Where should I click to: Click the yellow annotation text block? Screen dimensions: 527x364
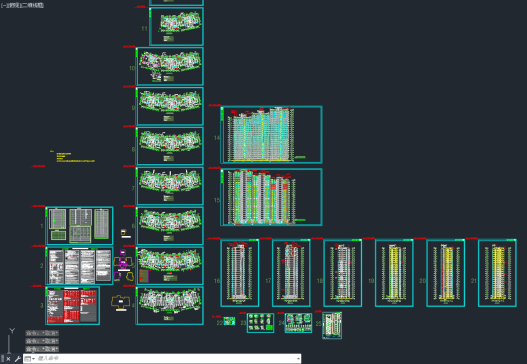(75, 157)
